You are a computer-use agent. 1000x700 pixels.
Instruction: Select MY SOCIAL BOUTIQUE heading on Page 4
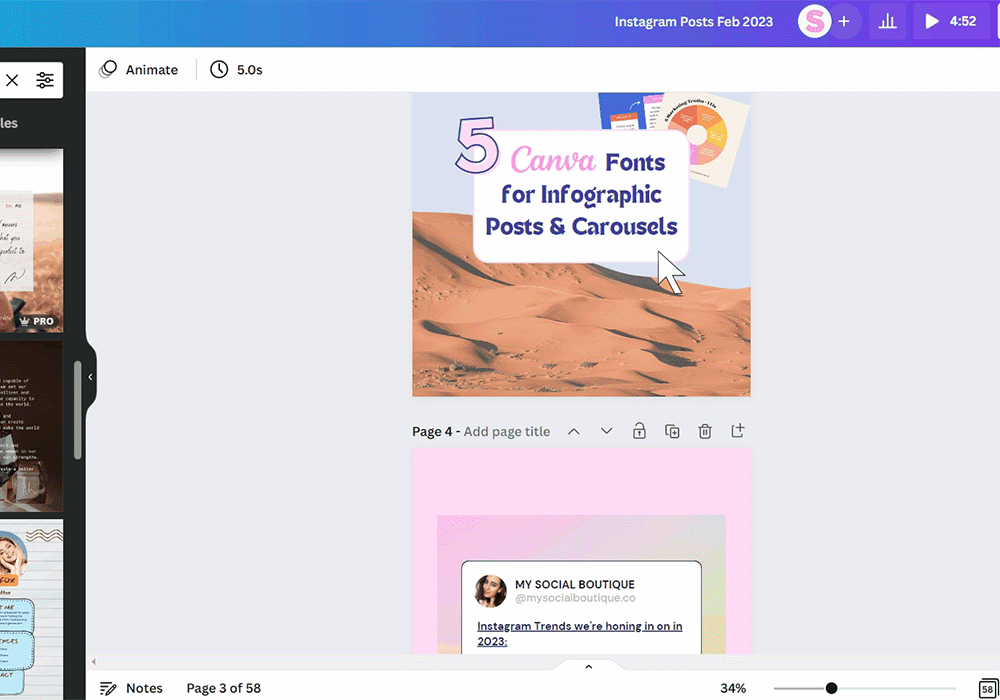[x=575, y=584]
